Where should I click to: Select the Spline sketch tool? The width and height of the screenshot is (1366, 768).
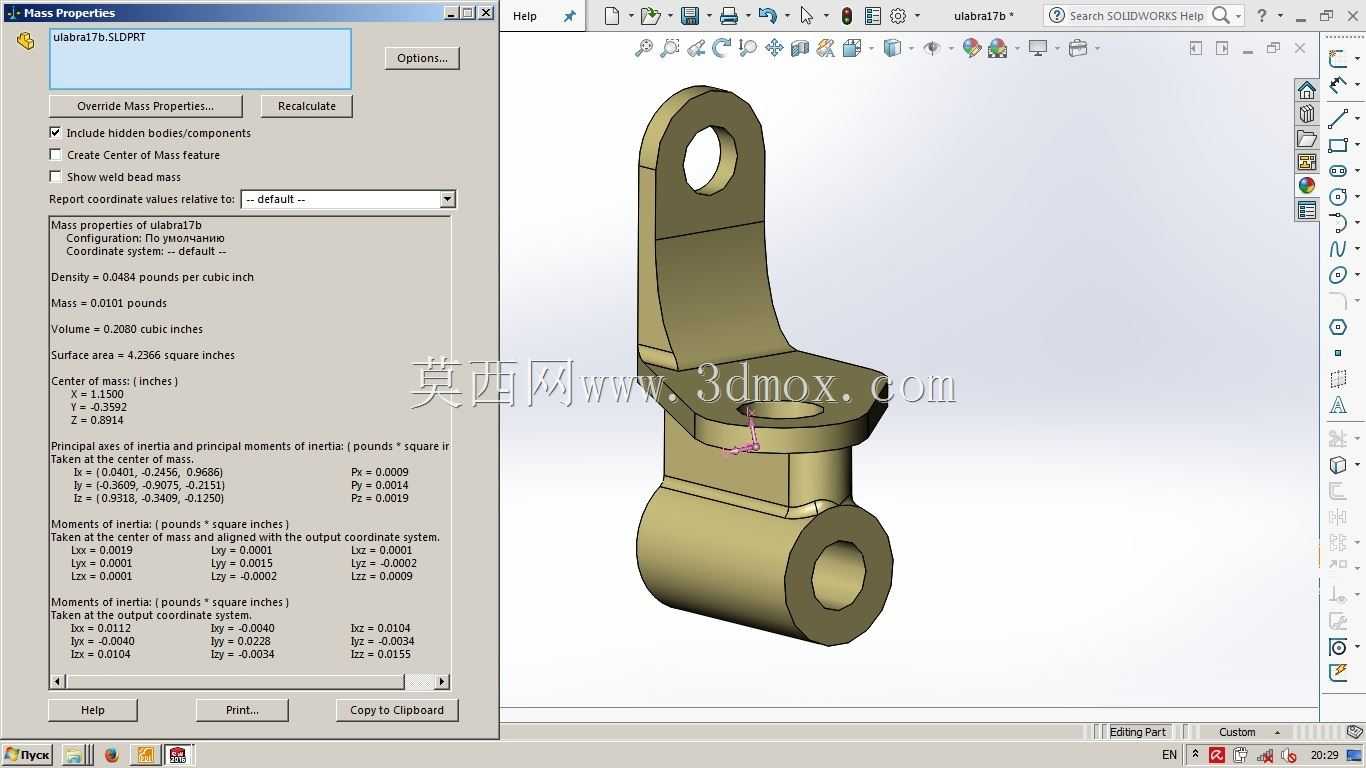1338,249
